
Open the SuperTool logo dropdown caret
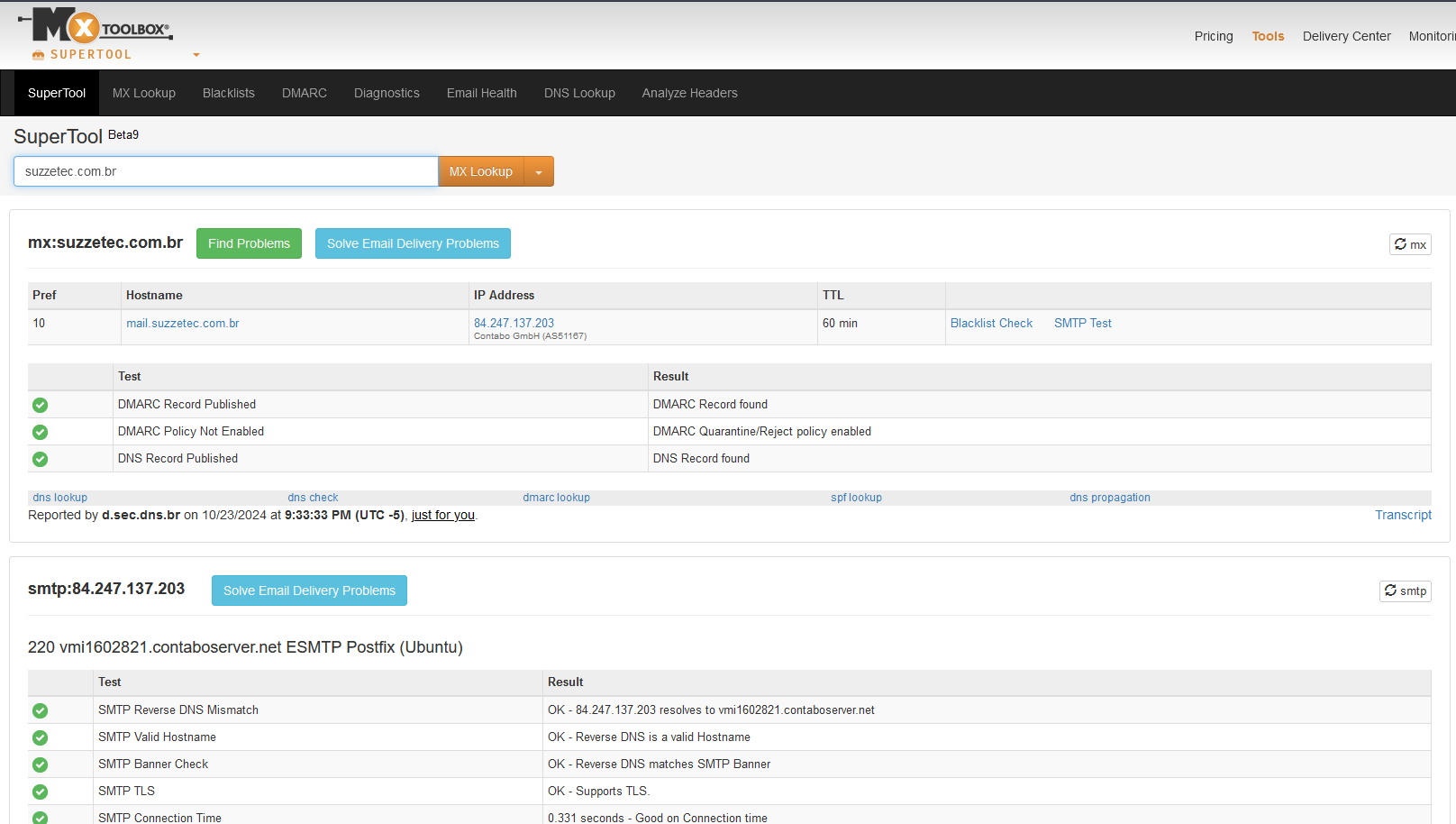click(196, 55)
